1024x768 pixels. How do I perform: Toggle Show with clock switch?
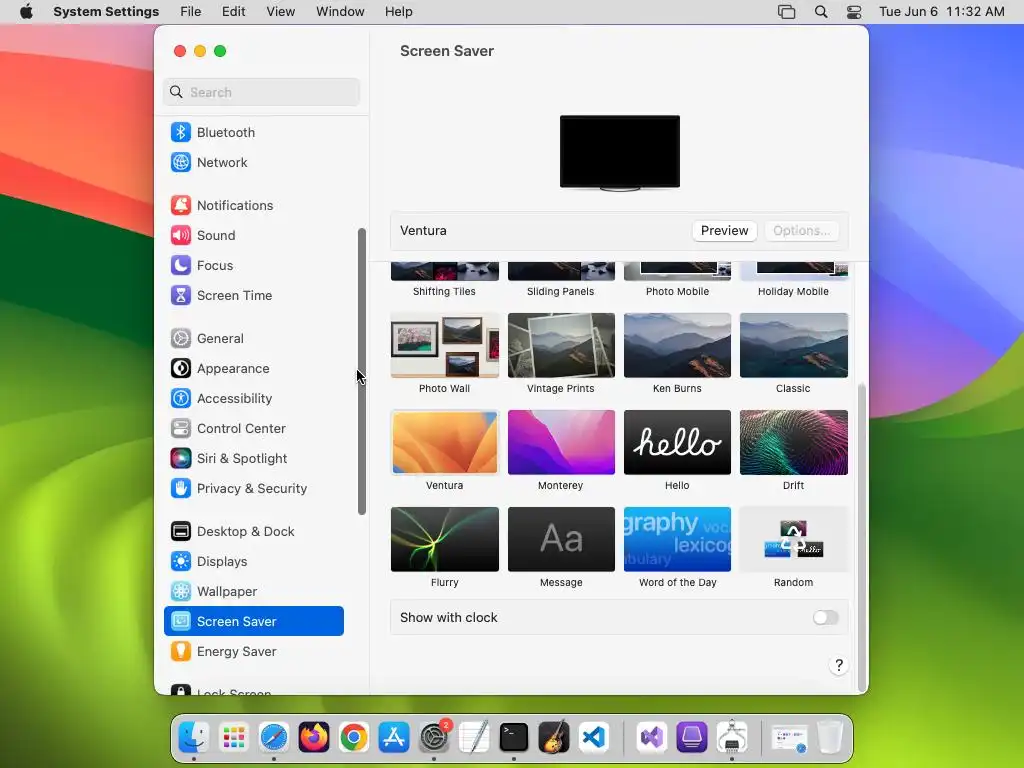pyautogui.click(x=825, y=618)
